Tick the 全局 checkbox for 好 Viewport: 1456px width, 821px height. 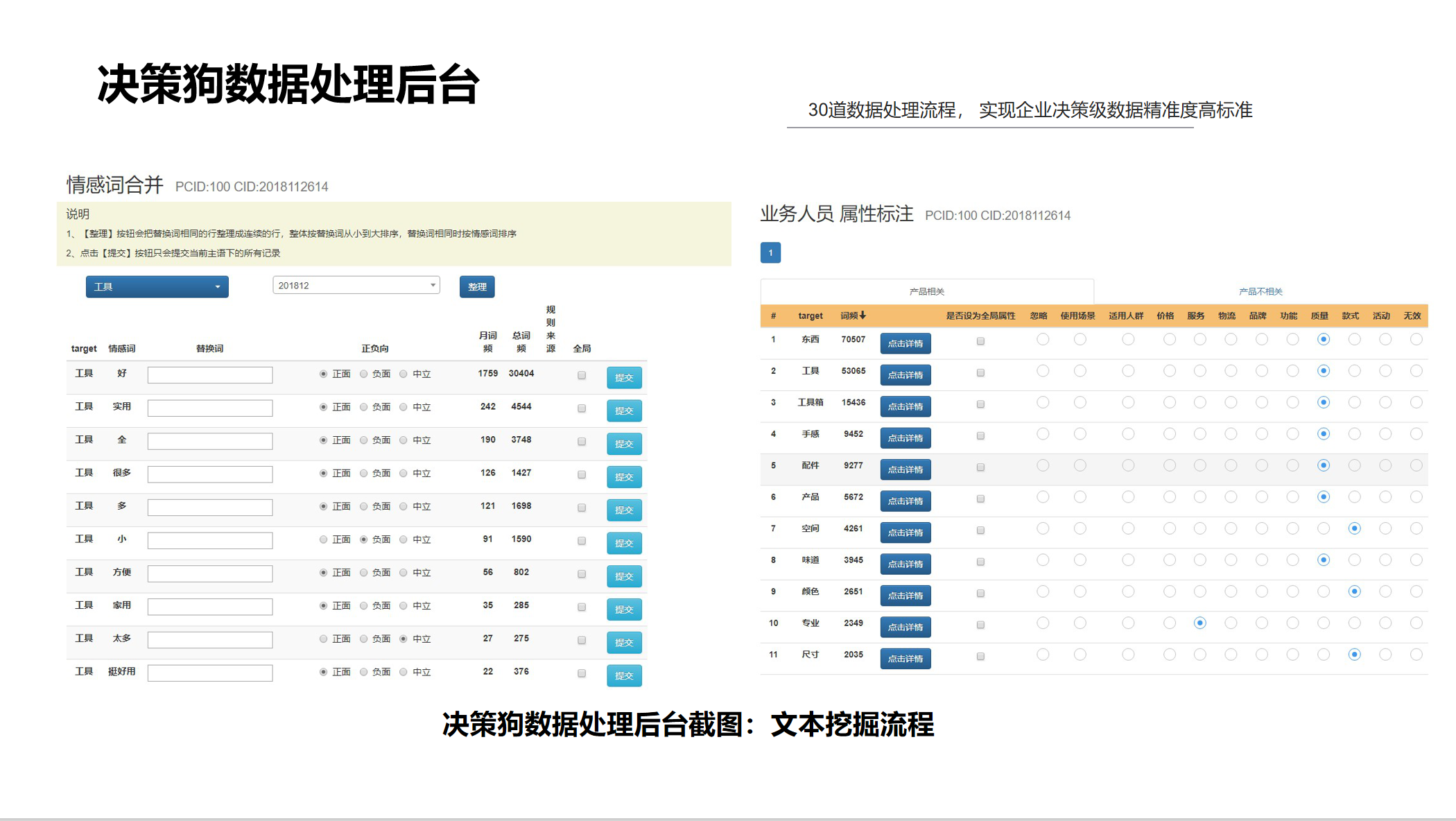pyautogui.click(x=582, y=375)
